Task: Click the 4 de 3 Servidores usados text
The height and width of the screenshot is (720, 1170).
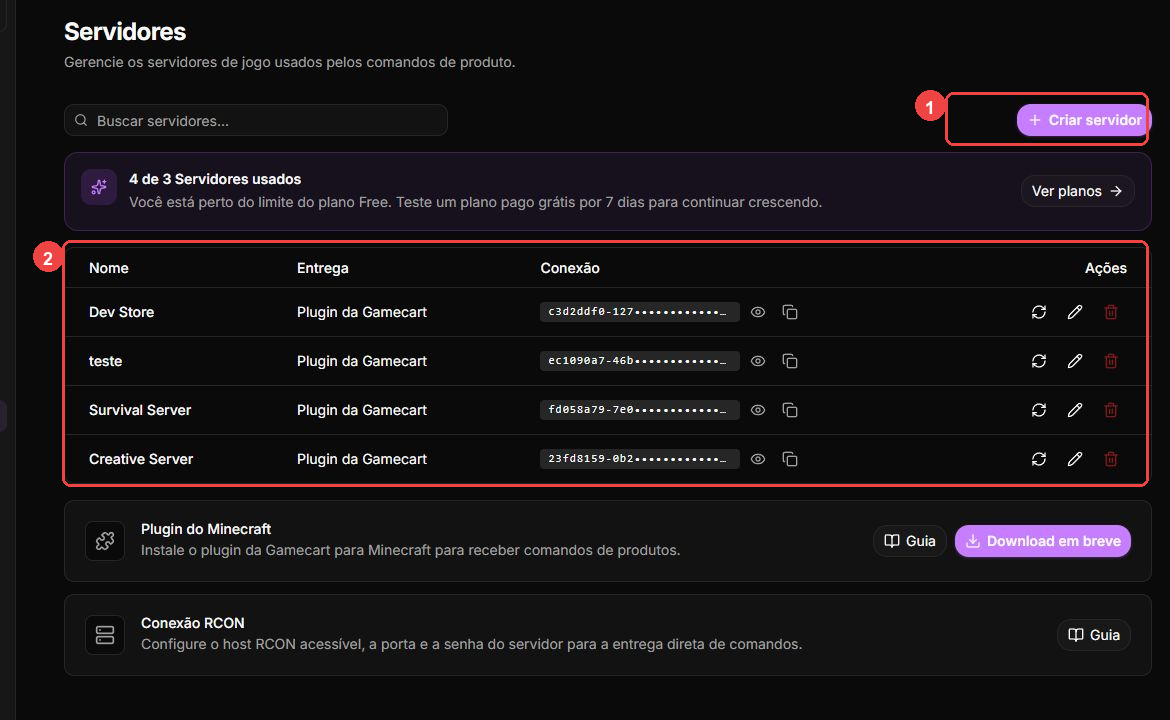Action: 215,179
